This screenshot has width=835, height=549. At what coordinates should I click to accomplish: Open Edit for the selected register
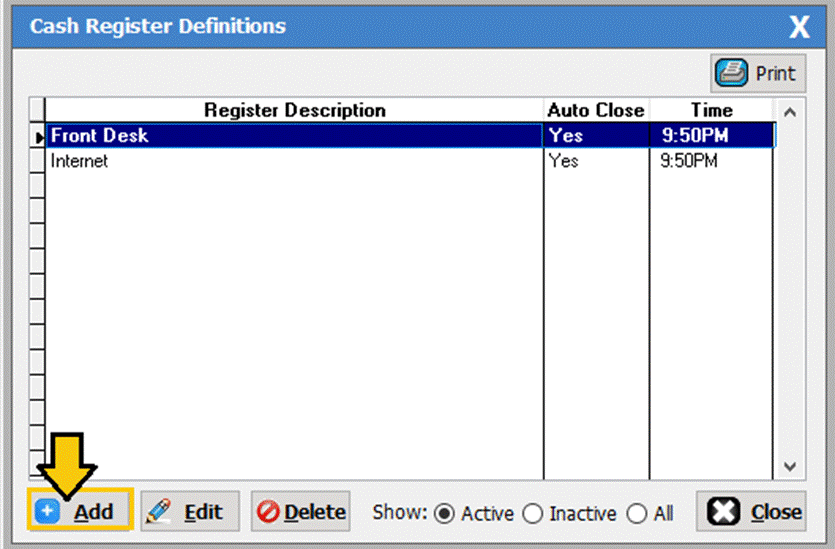[x=189, y=512]
